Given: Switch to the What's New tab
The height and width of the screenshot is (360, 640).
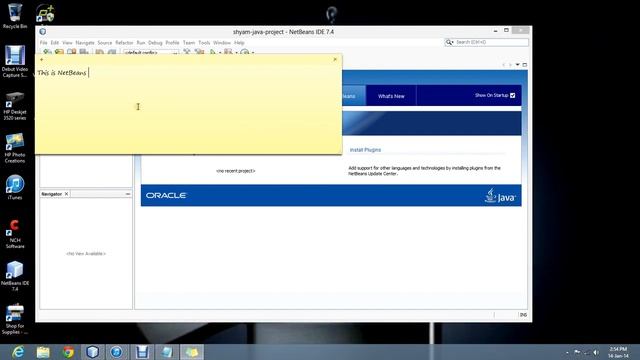Looking at the screenshot, I should pyautogui.click(x=391, y=96).
